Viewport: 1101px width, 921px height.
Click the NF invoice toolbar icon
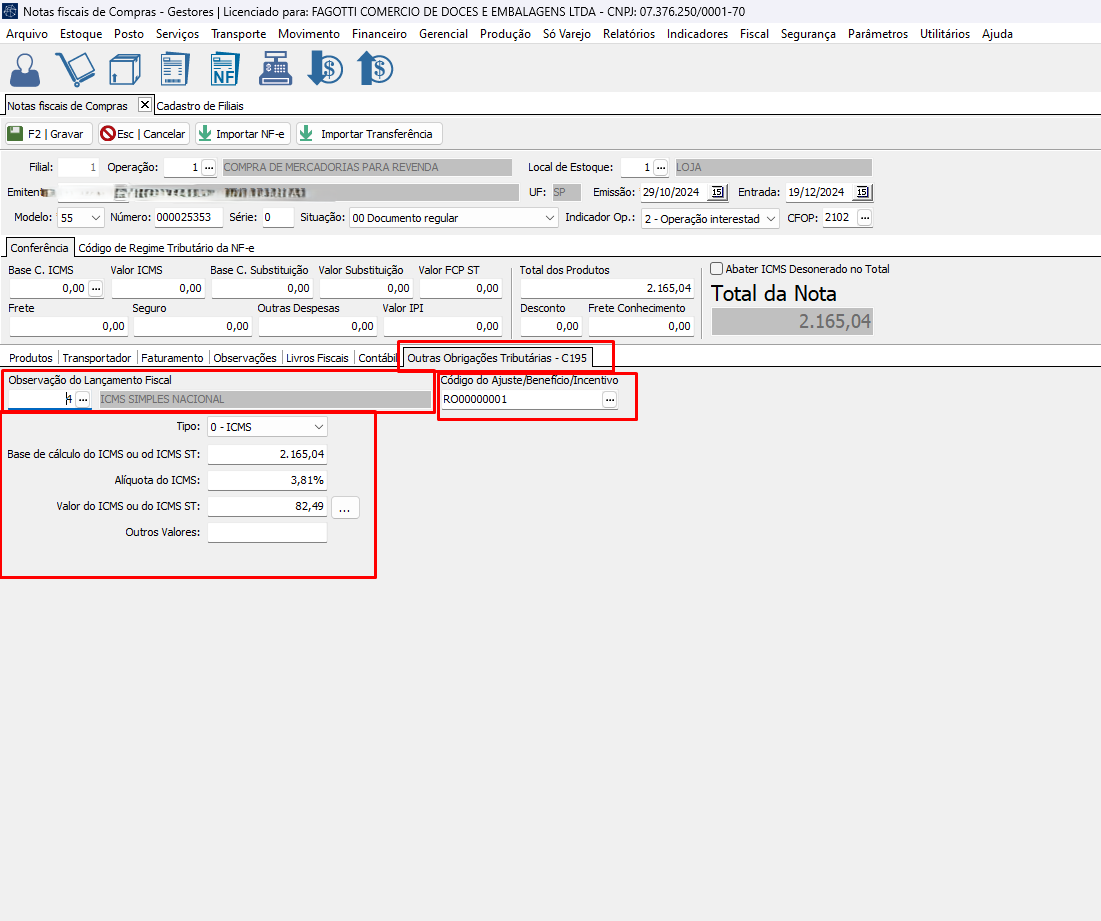click(x=224, y=69)
